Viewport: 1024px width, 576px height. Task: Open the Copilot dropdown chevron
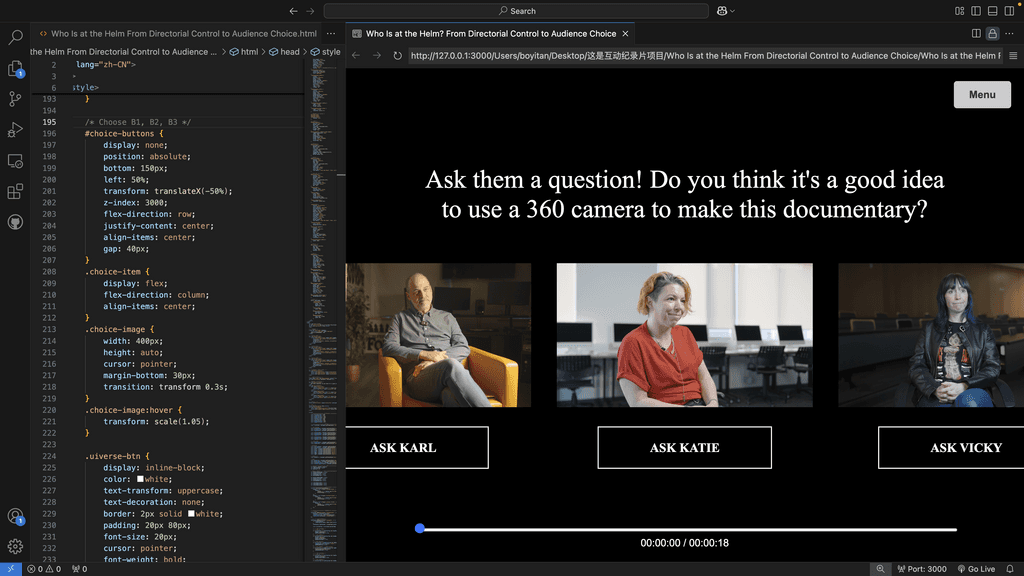coord(733,11)
